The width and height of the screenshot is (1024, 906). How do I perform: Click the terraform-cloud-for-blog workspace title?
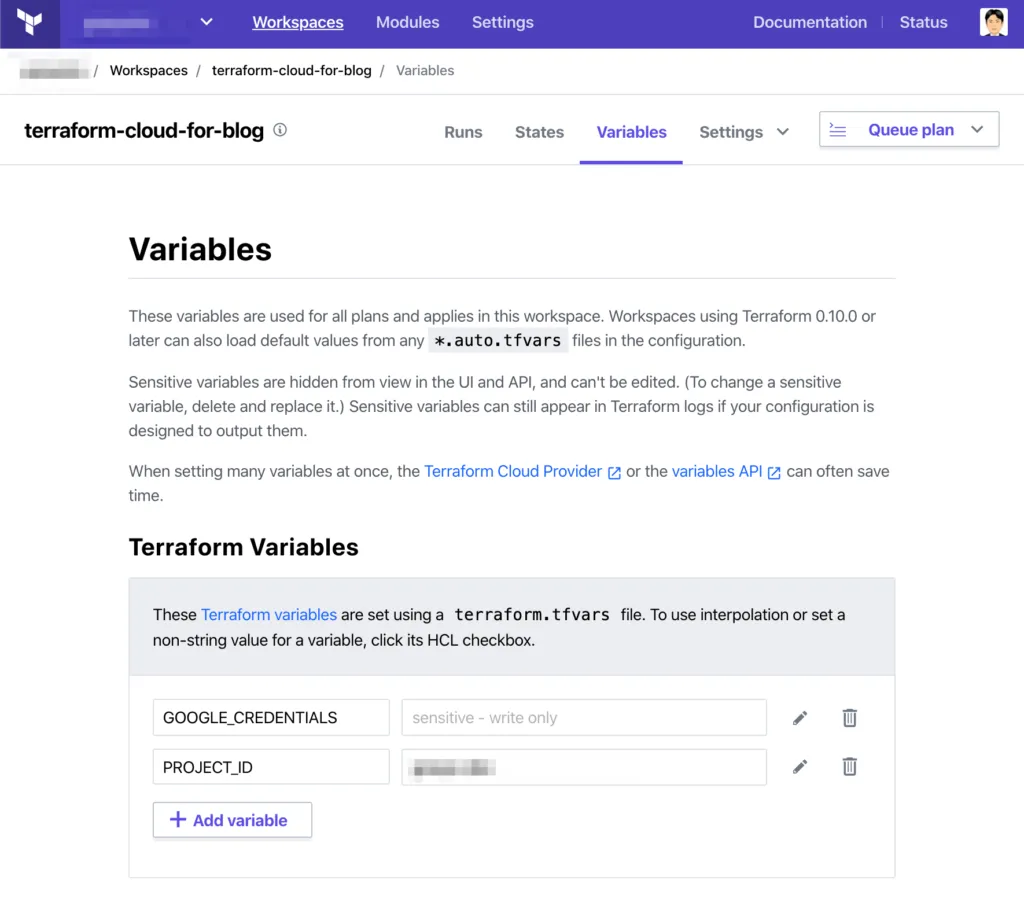[x=144, y=131]
